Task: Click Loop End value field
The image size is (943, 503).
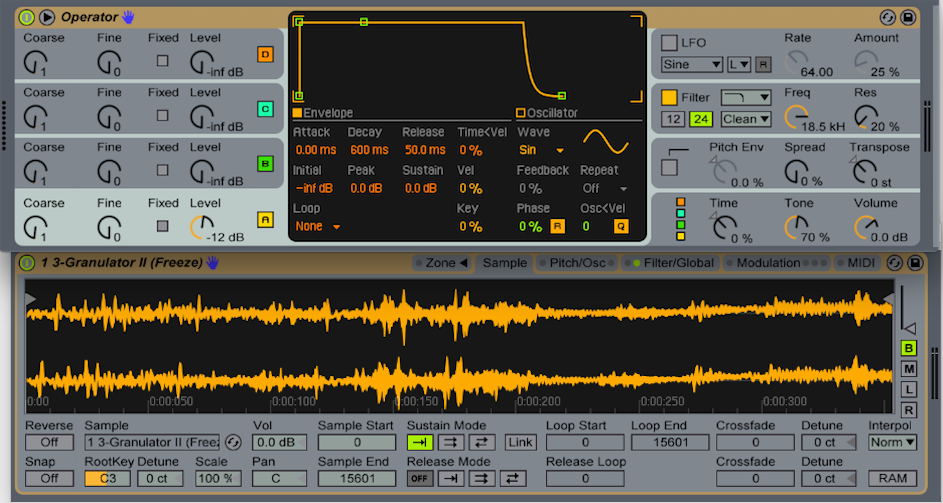Action: pyautogui.click(x=670, y=443)
